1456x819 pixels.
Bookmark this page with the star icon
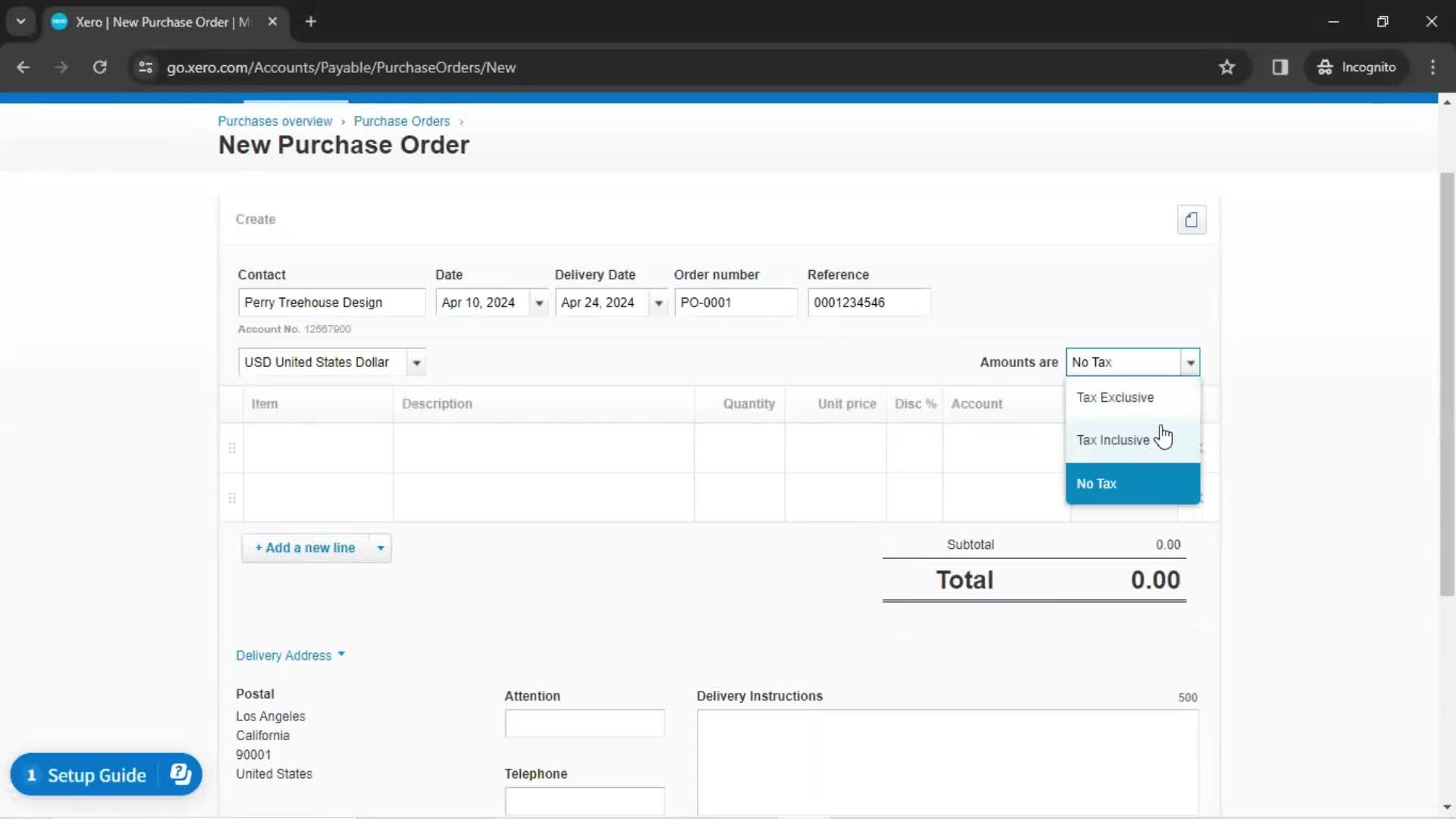pos(1227,67)
